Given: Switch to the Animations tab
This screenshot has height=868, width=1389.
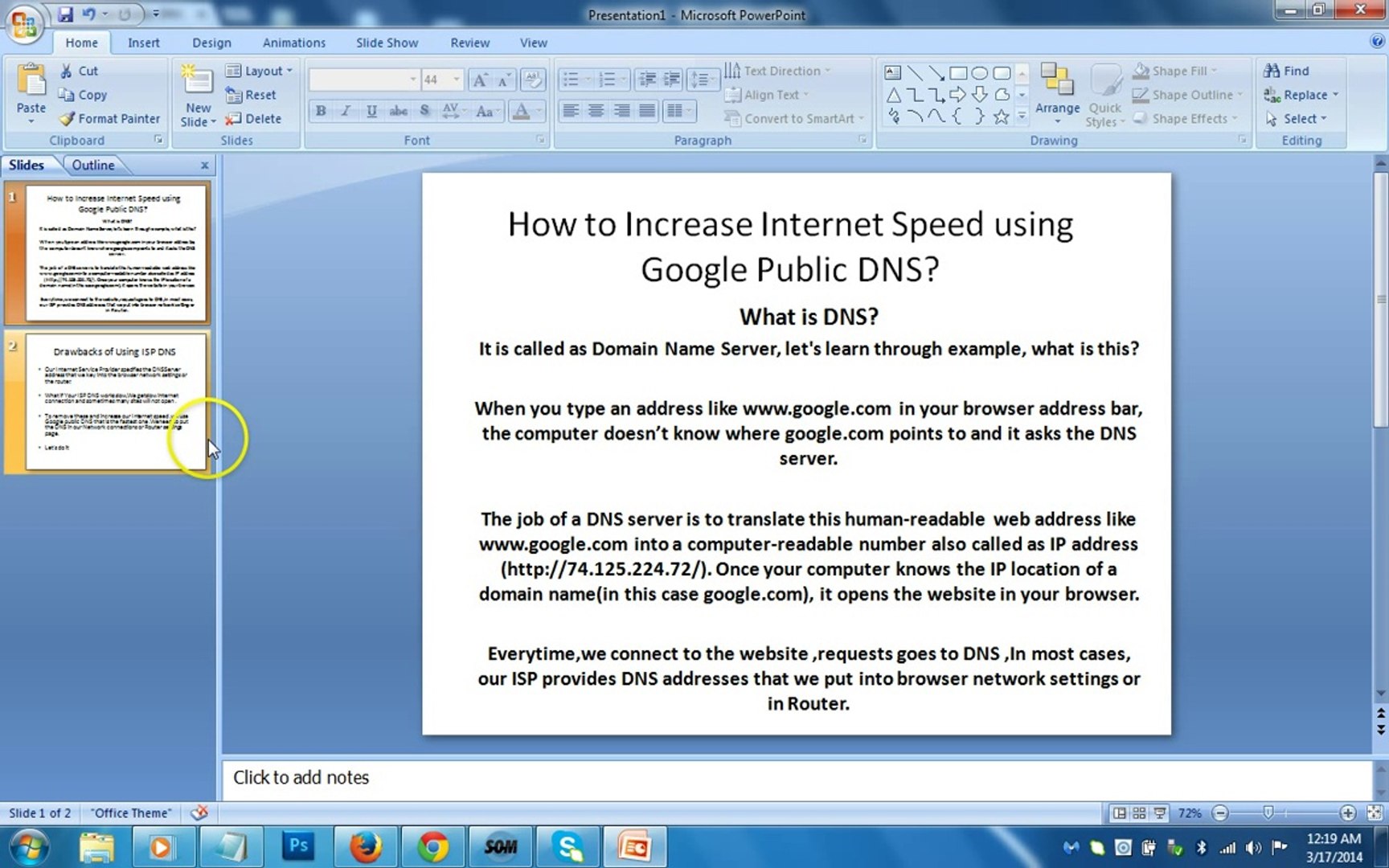Looking at the screenshot, I should [293, 43].
